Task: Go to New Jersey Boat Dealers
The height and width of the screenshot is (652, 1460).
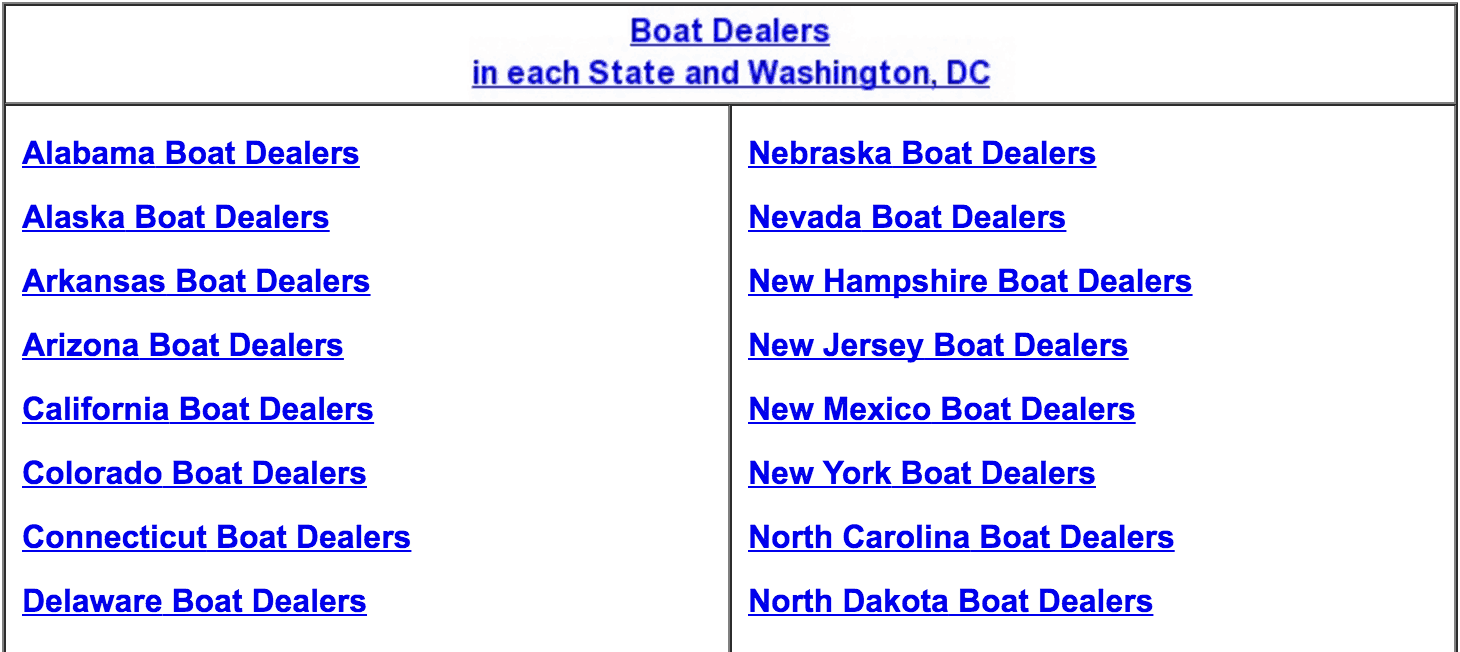Action: tap(938, 345)
